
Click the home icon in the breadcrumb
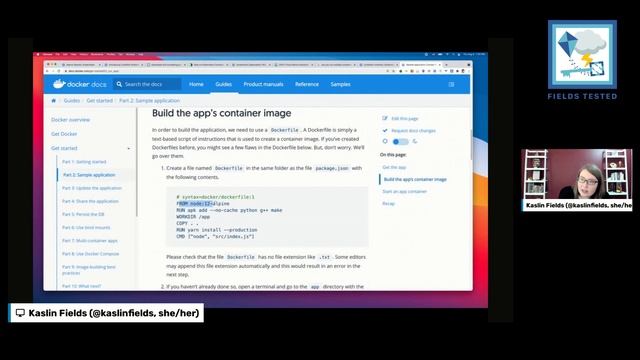coord(53,100)
